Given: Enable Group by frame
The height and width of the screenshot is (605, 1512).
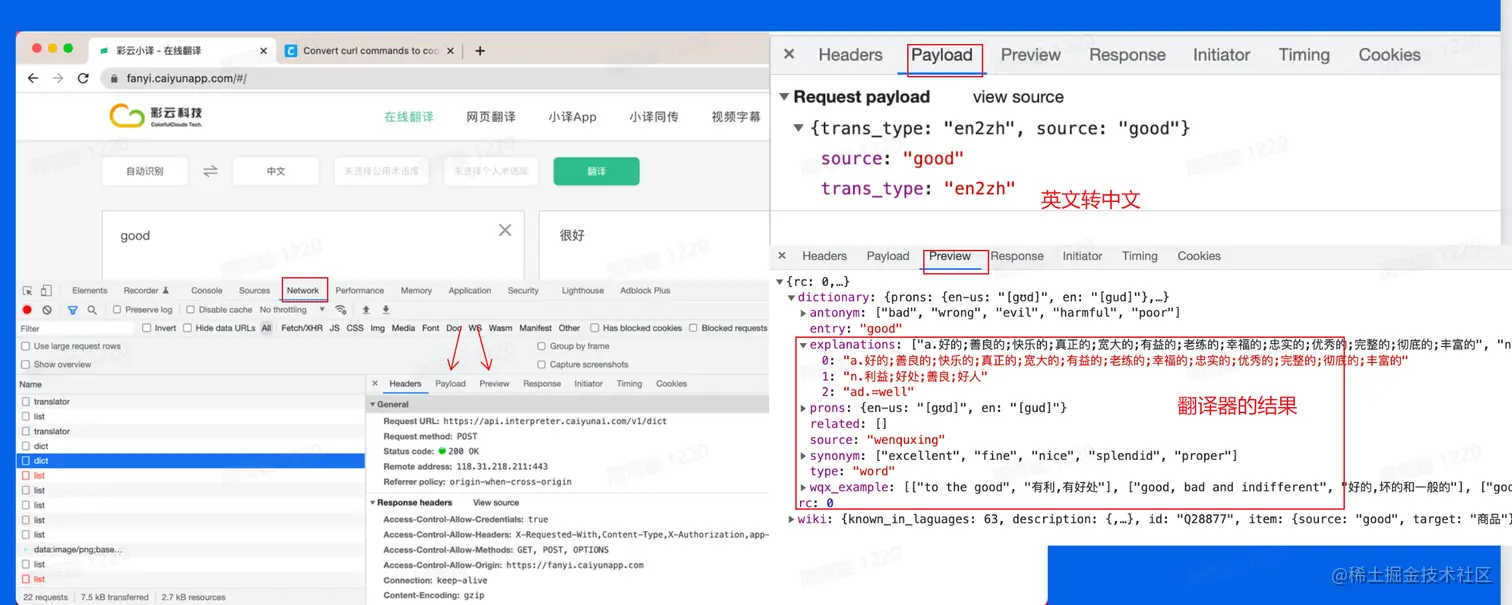Looking at the screenshot, I should click(542, 346).
